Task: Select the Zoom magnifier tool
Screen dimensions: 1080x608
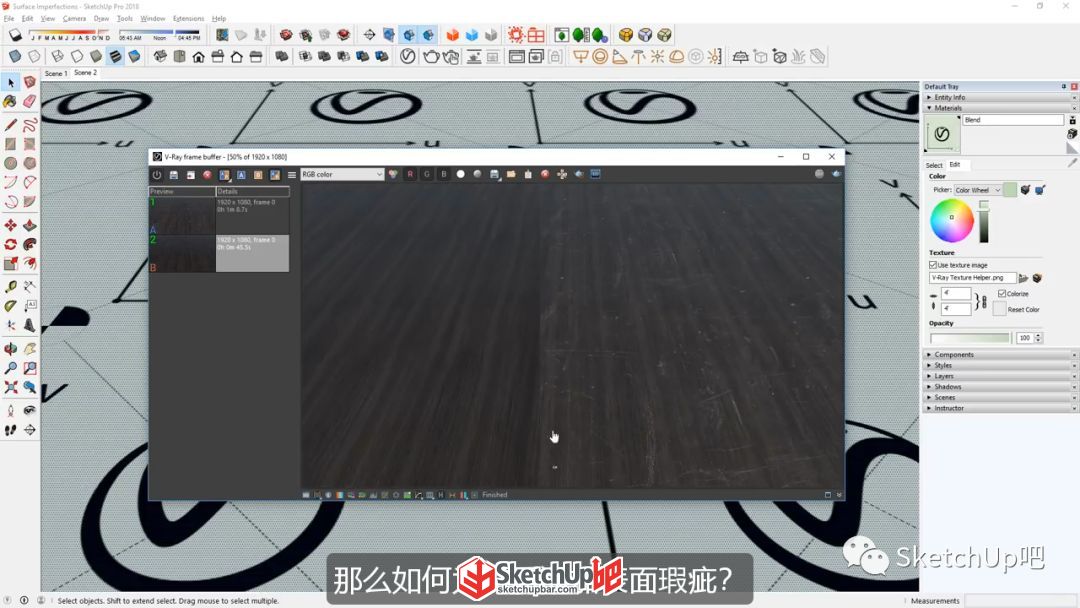Action: pos(10,368)
